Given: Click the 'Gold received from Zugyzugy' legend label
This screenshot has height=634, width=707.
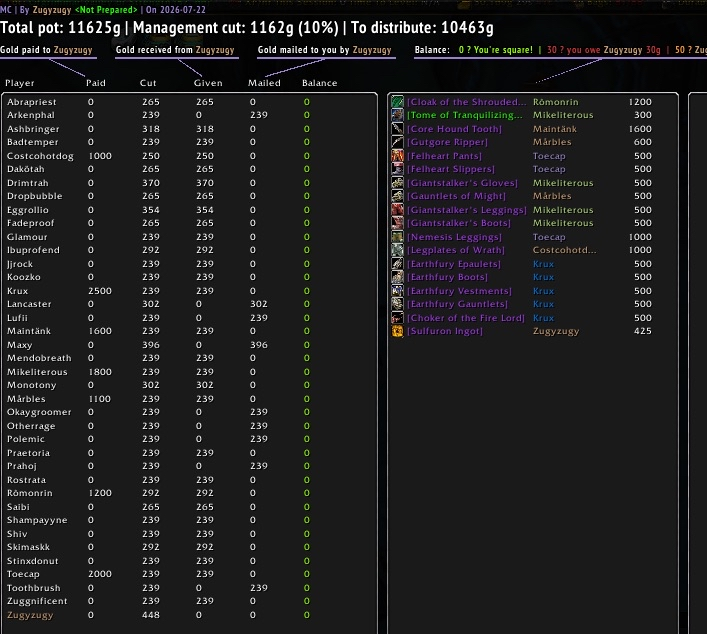Looking at the screenshot, I should pos(175,50).
